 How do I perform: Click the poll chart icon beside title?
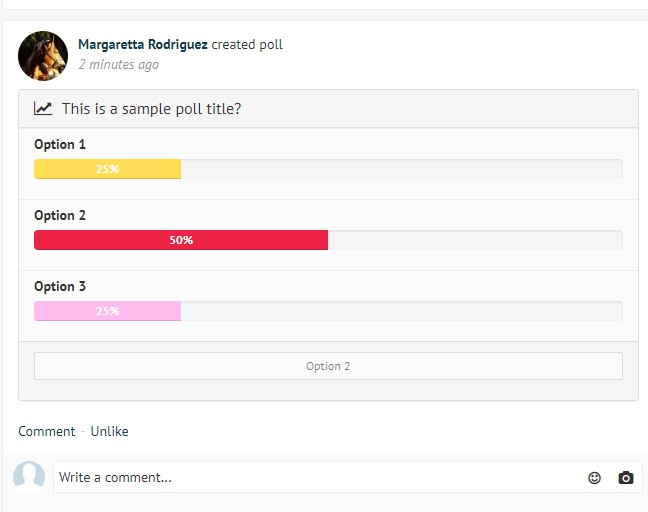[x=43, y=109]
